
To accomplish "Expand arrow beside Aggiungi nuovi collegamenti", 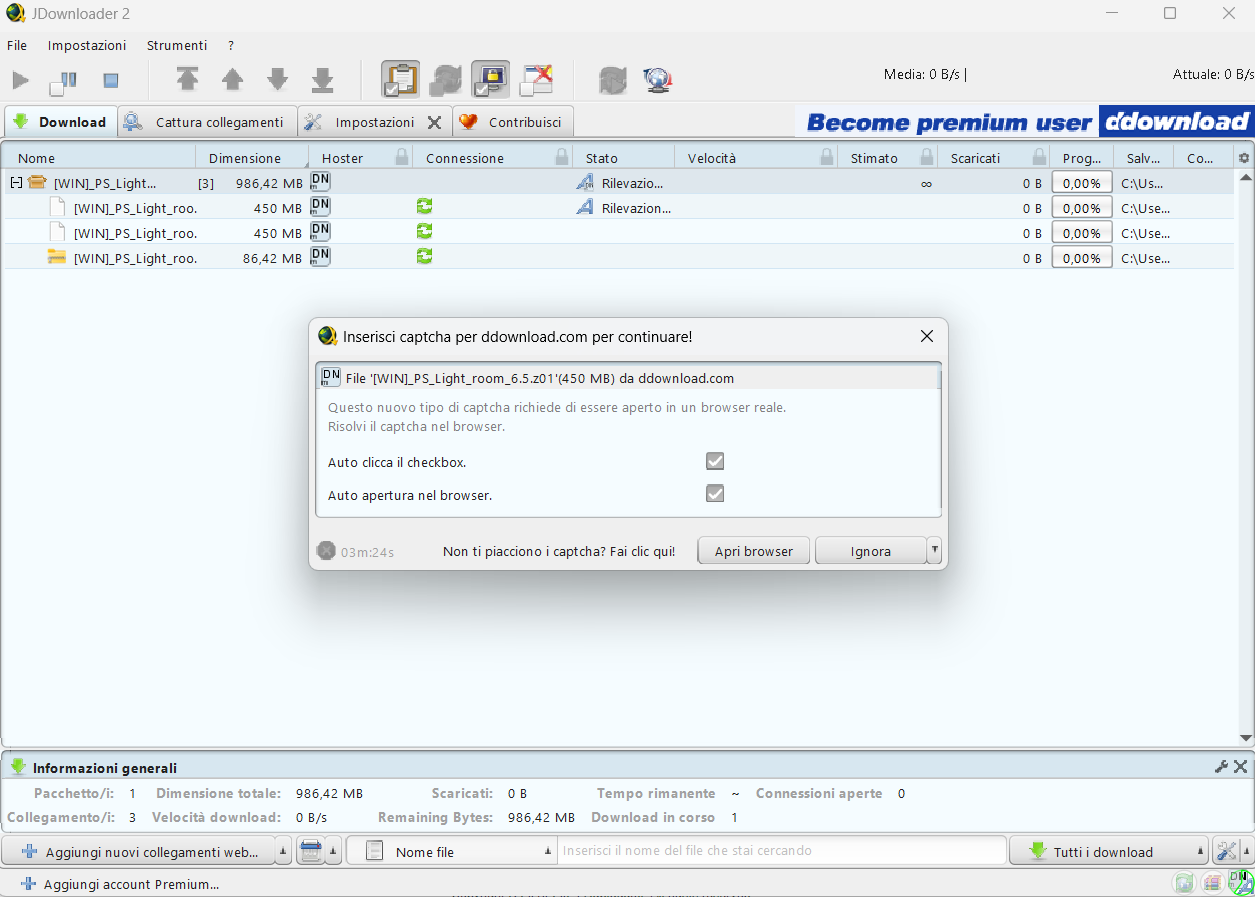I will (x=284, y=852).
